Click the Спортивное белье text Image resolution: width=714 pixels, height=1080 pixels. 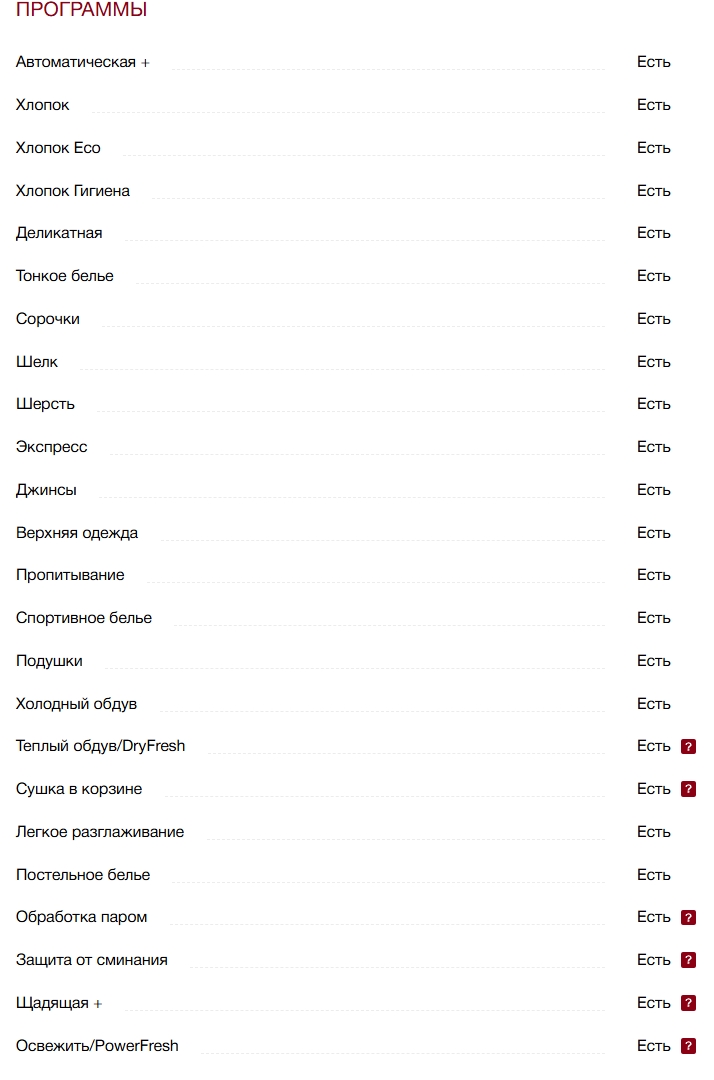tap(84, 618)
